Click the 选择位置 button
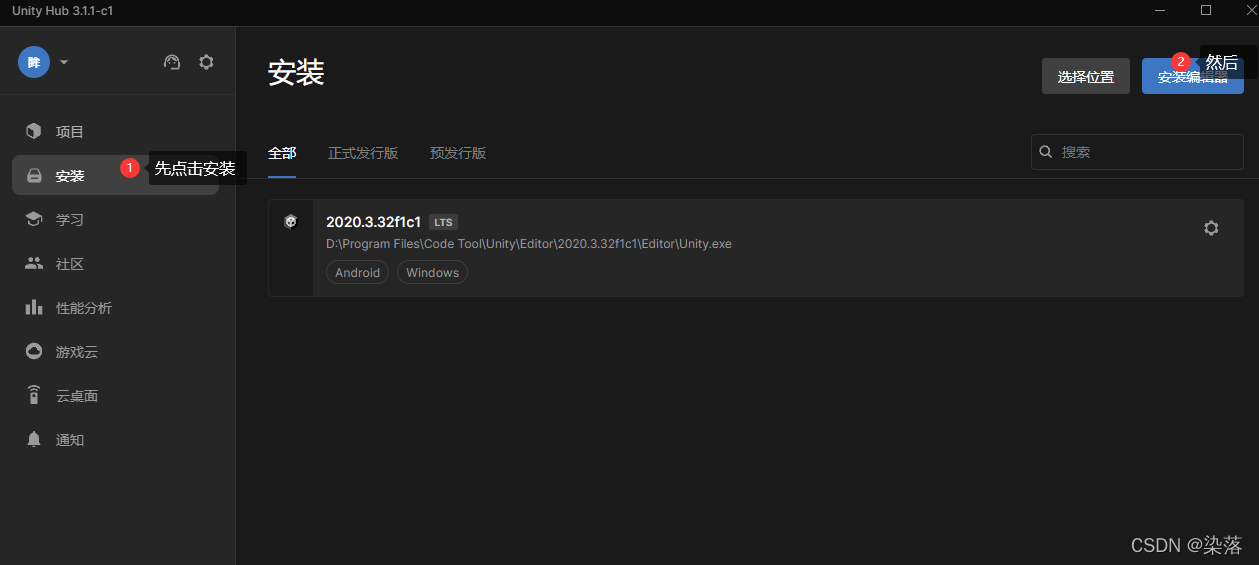Viewport: 1259px width, 565px height. pos(1086,76)
